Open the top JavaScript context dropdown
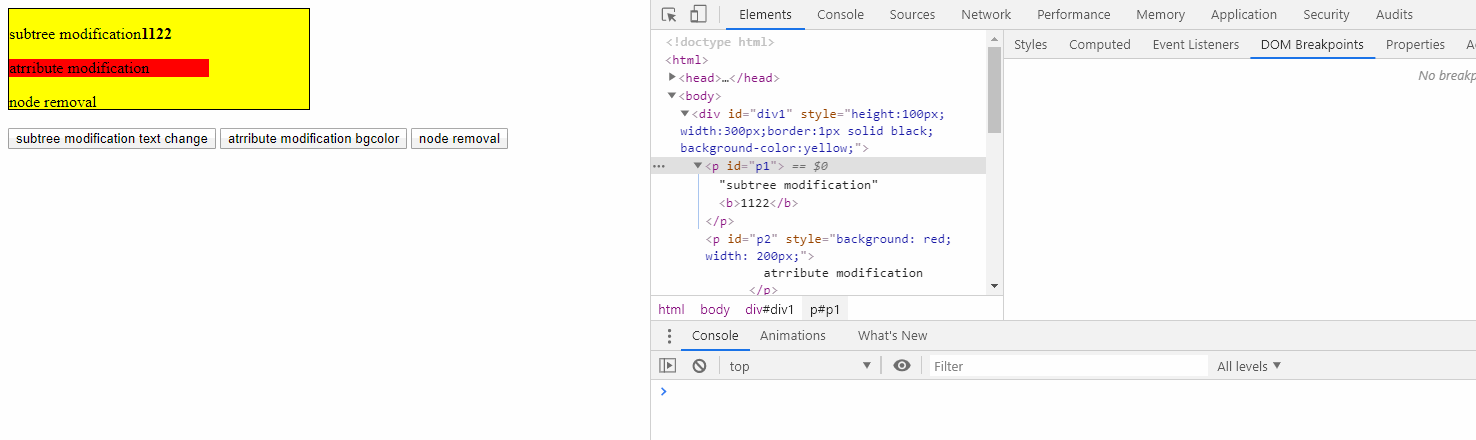The image size is (1476, 440). (800, 366)
